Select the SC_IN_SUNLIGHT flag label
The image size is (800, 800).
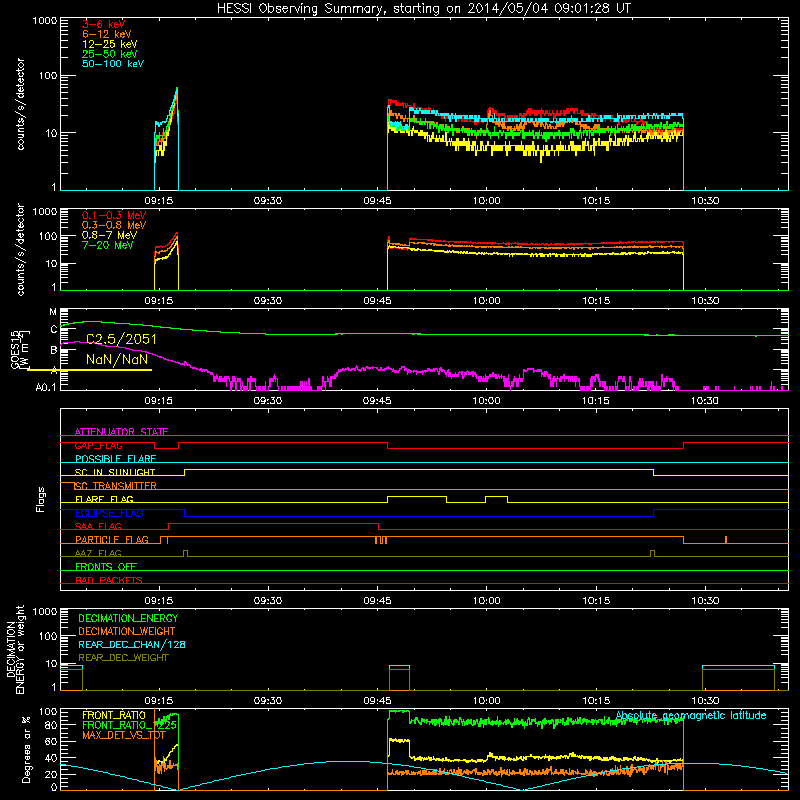115,472
